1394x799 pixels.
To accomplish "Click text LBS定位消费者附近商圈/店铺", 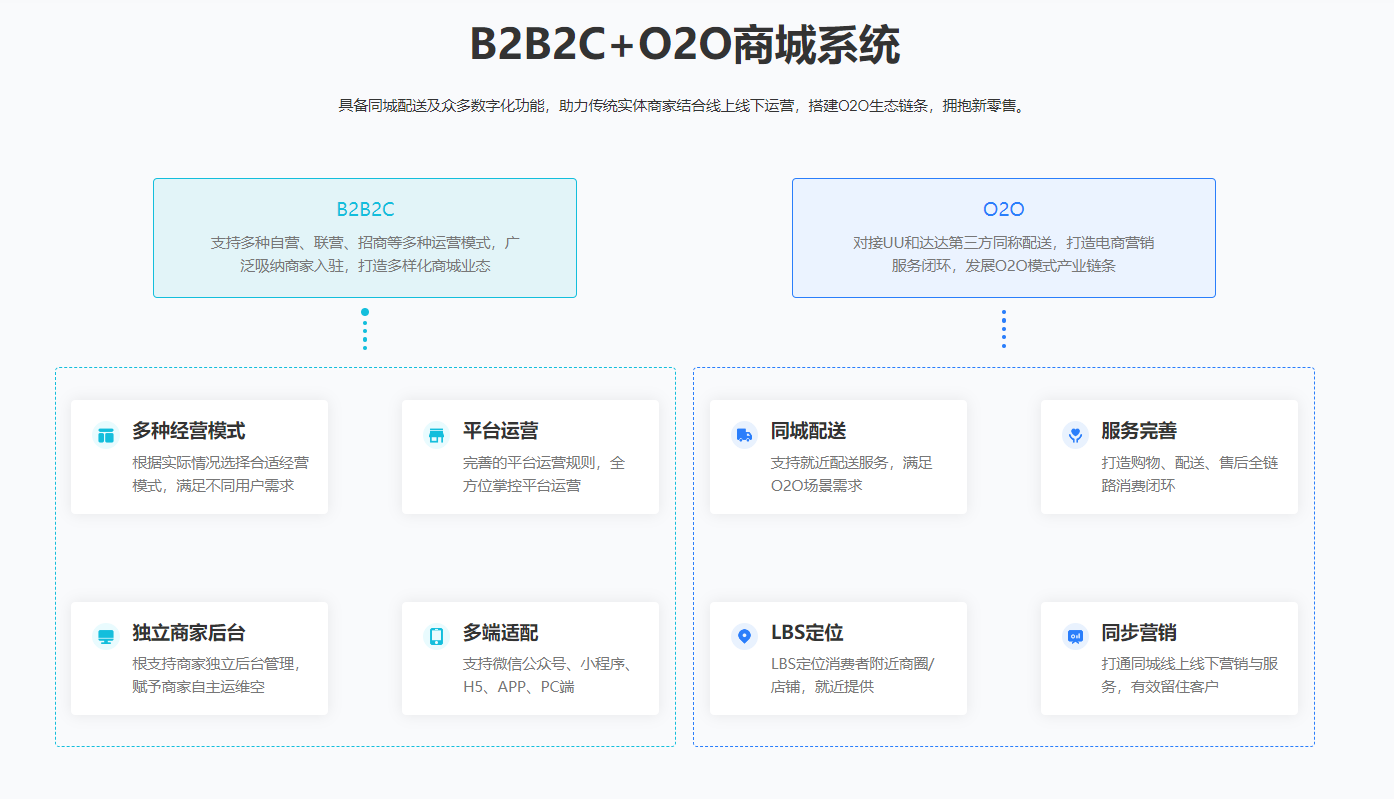I will pyautogui.click(x=853, y=675).
